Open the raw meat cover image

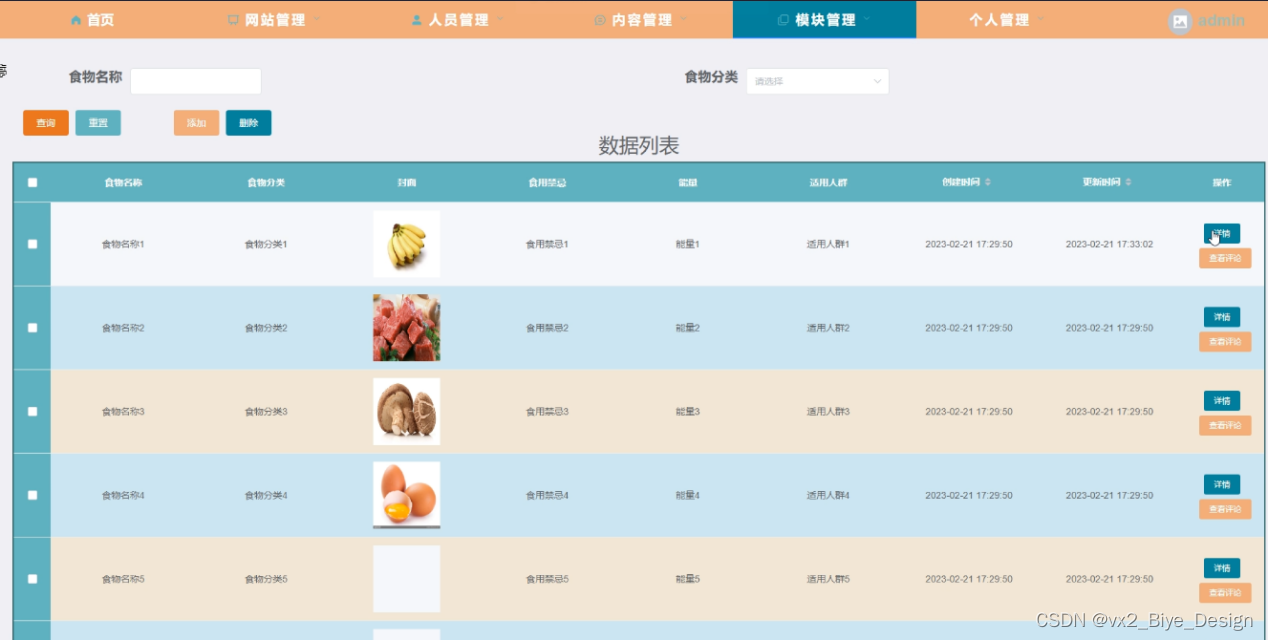406,328
